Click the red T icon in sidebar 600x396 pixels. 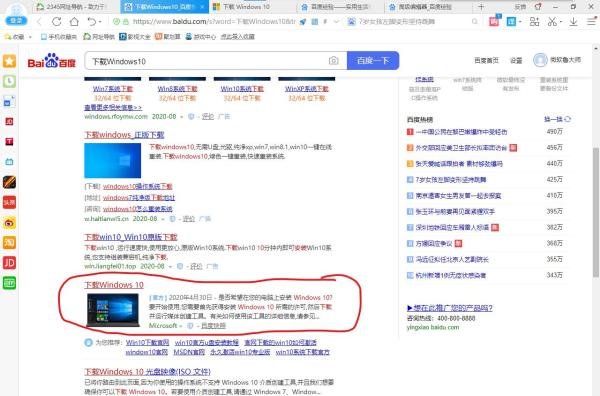[x=10, y=142]
